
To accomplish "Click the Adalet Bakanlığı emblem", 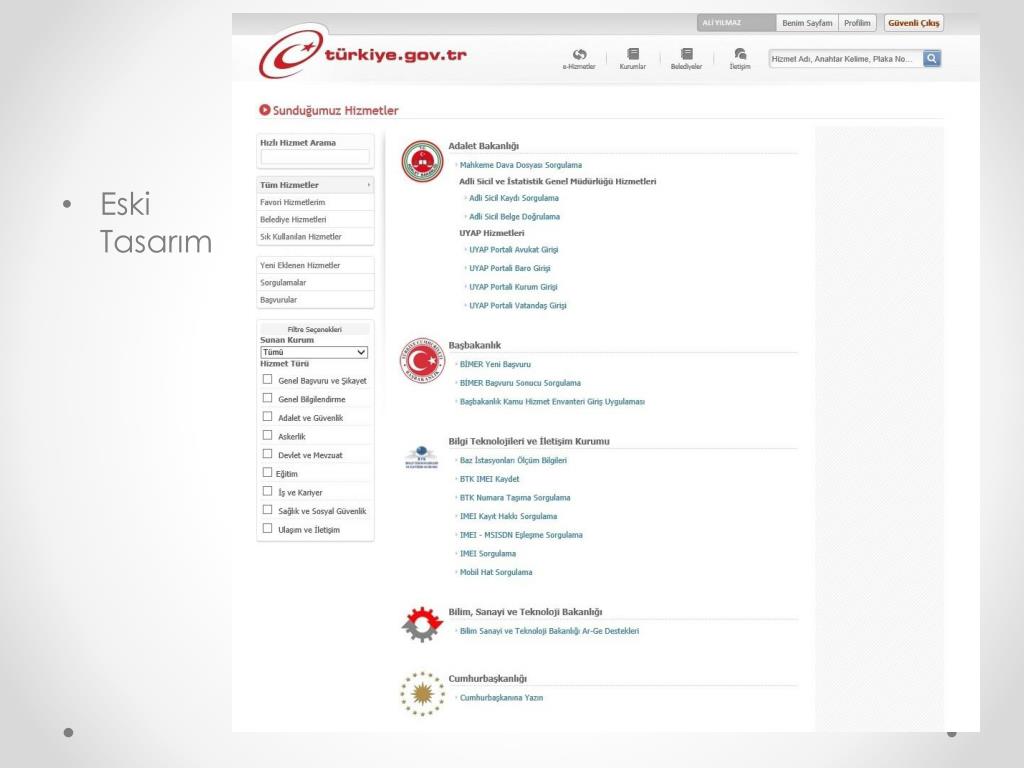I will click(422, 161).
